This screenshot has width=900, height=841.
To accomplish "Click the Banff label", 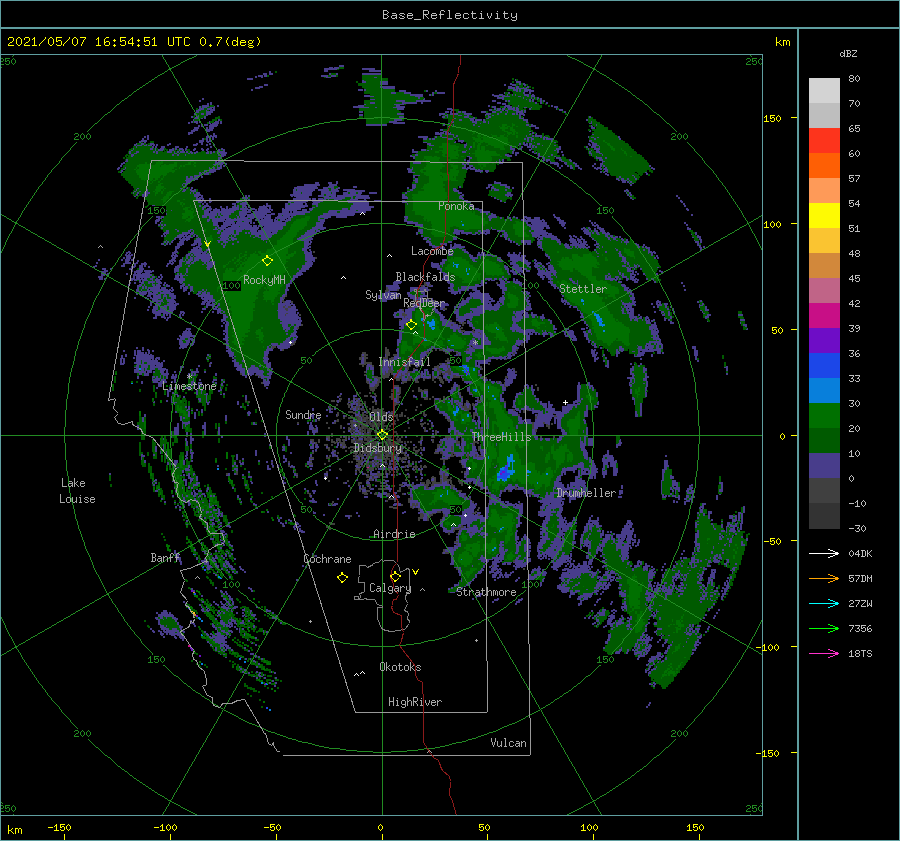I will pyautogui.click(x=165, y=558).
